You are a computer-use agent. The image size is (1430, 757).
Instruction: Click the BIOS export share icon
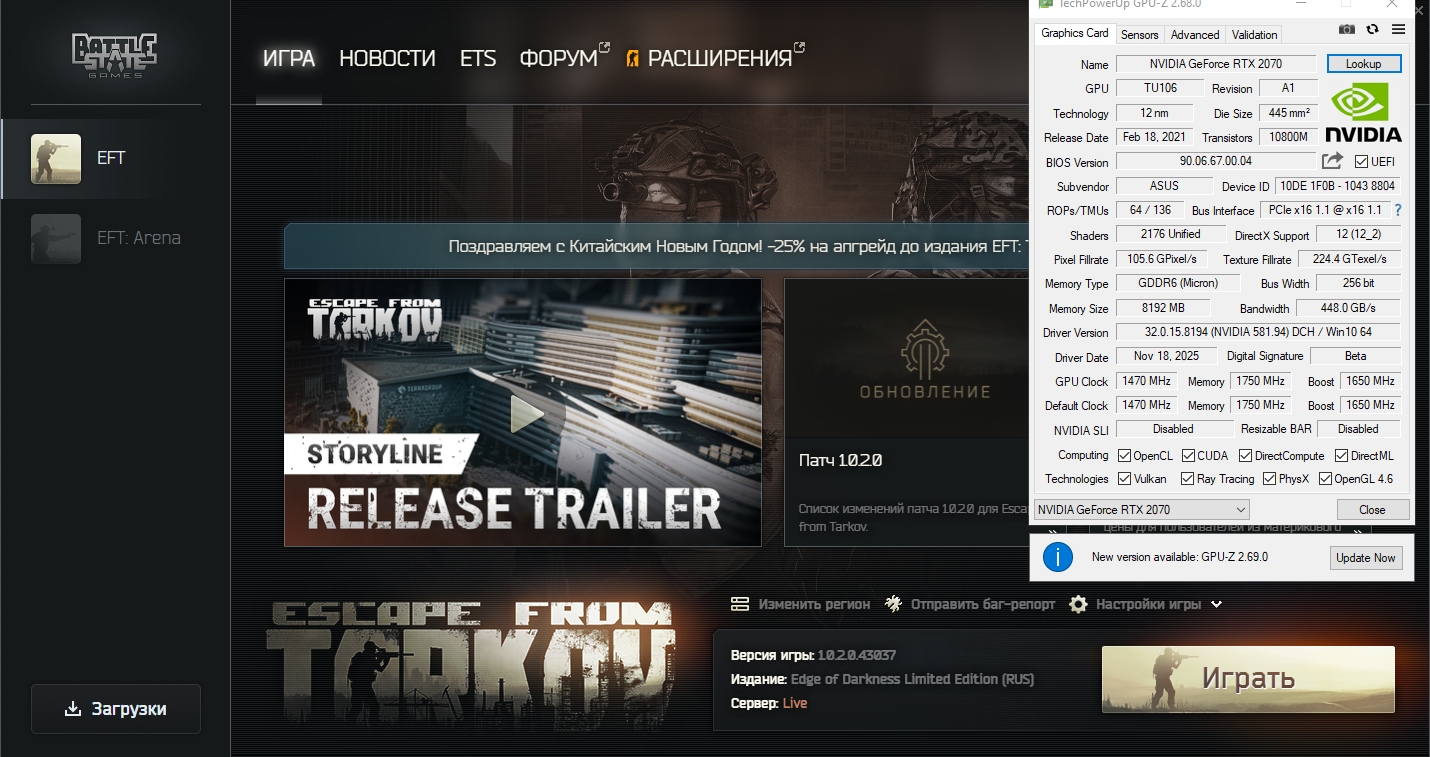click(x=1332, y=161)
